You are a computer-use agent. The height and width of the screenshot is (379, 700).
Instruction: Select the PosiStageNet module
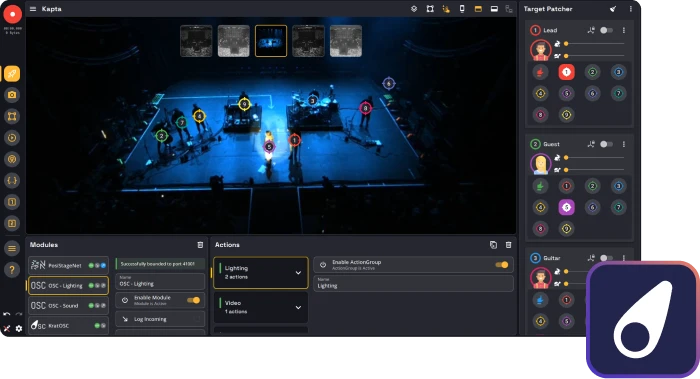point(68,265)
